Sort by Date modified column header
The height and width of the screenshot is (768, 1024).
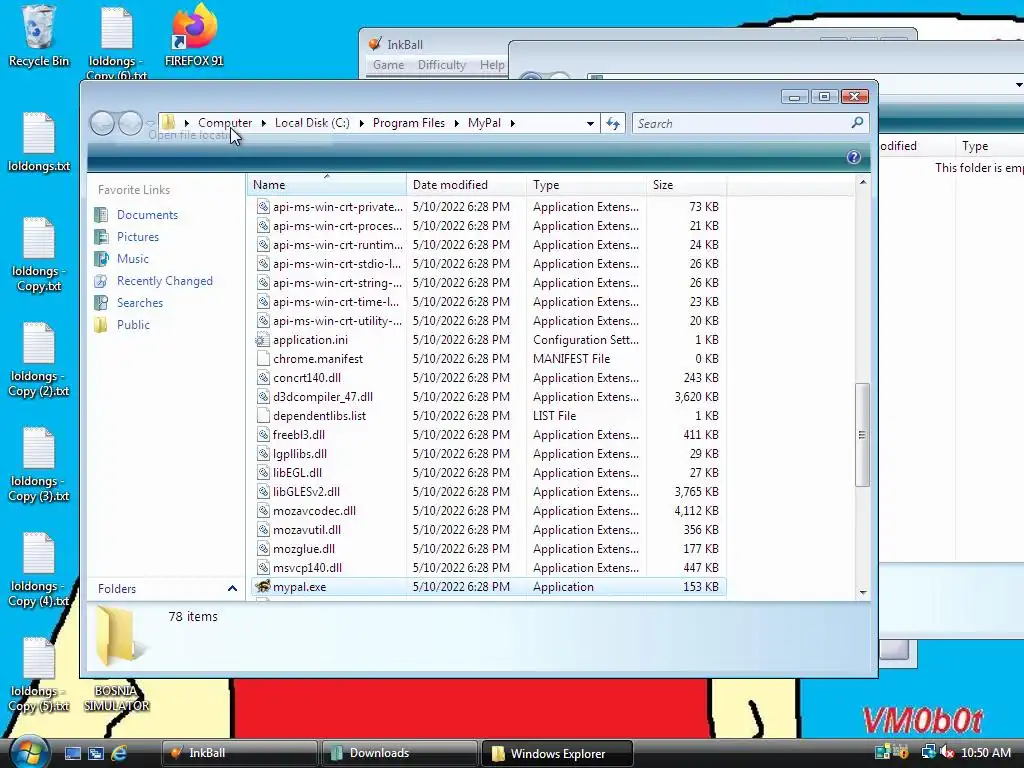click(466, 185)
